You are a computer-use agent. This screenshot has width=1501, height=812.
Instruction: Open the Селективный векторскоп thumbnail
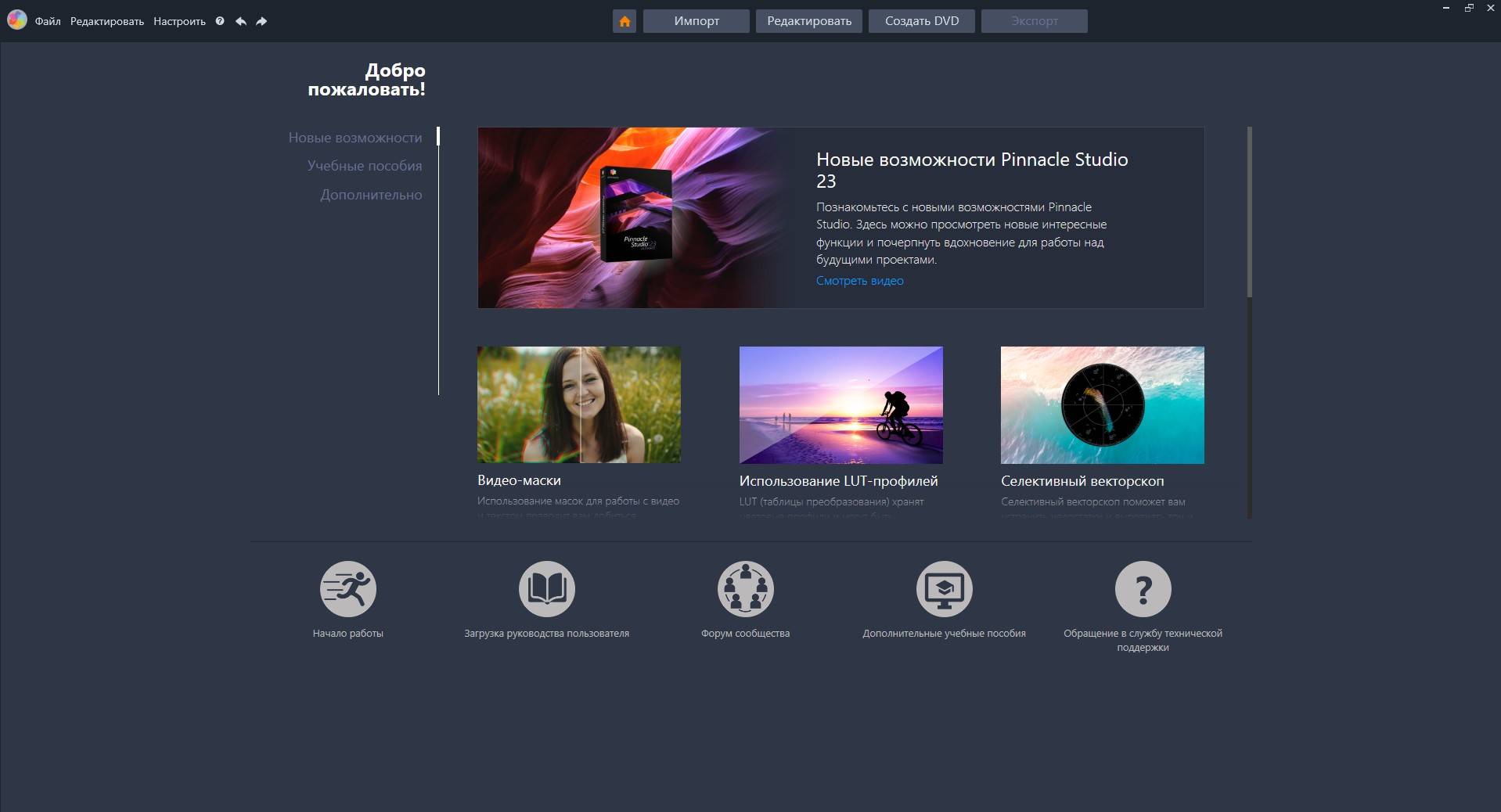pos(1102,404)
